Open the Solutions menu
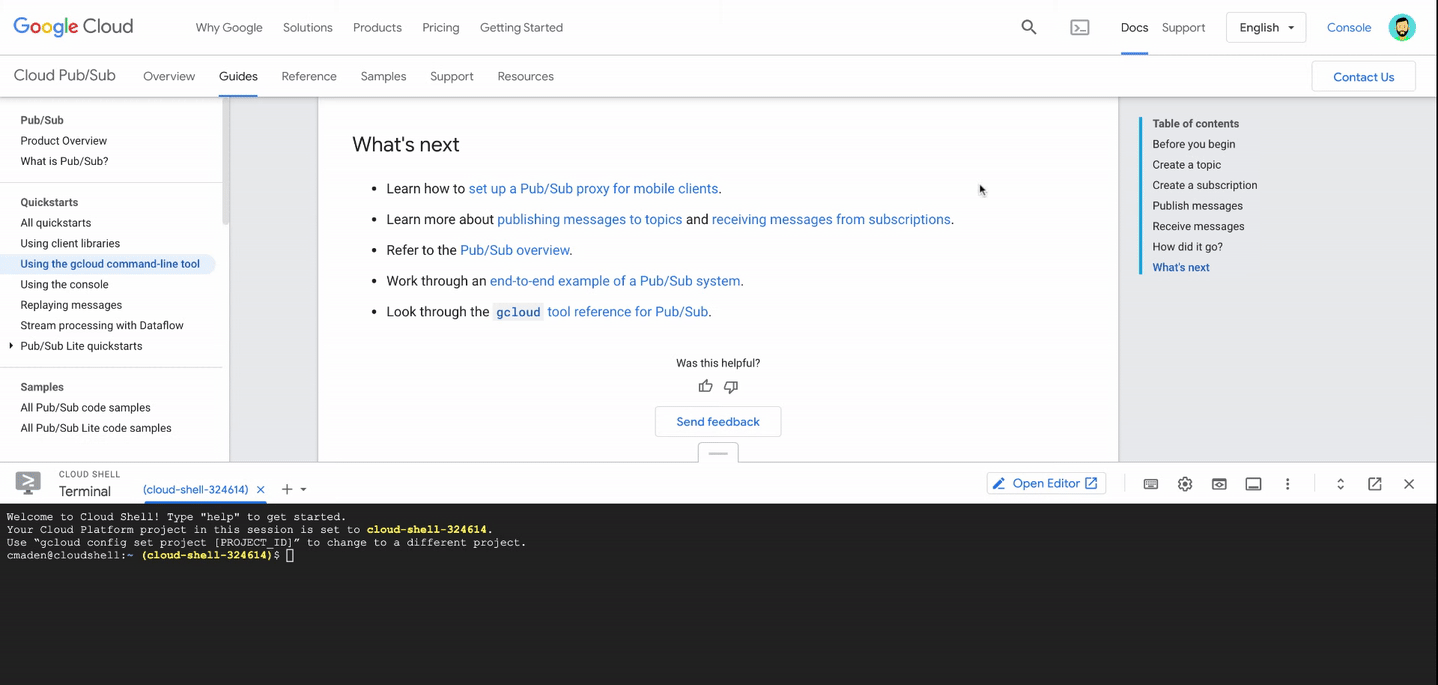The height and width of the screenshot is (685, 1438). click(307, 27)
